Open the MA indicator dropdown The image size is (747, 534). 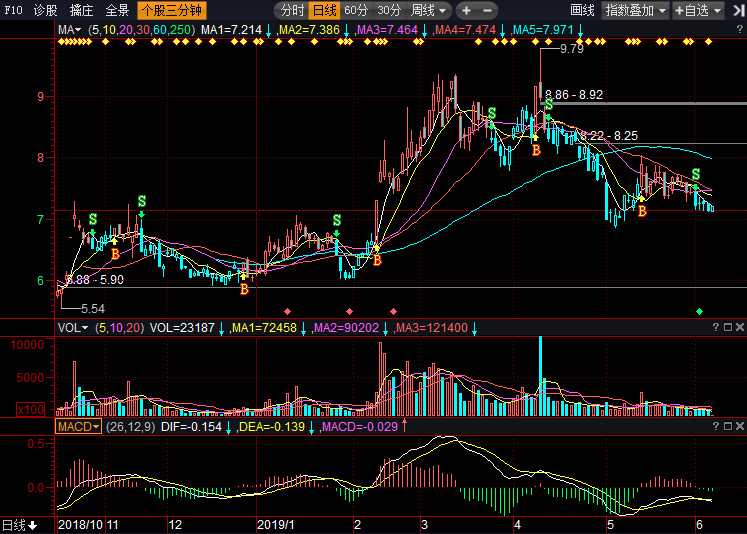coord(69,30)
